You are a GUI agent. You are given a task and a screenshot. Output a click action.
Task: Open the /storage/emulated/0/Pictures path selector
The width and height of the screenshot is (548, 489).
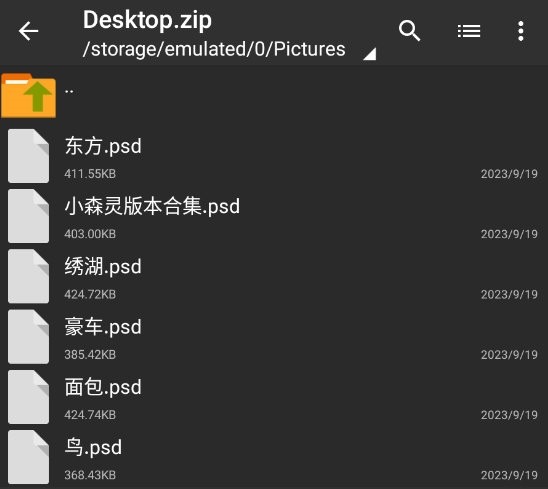(x=214, y=49)
